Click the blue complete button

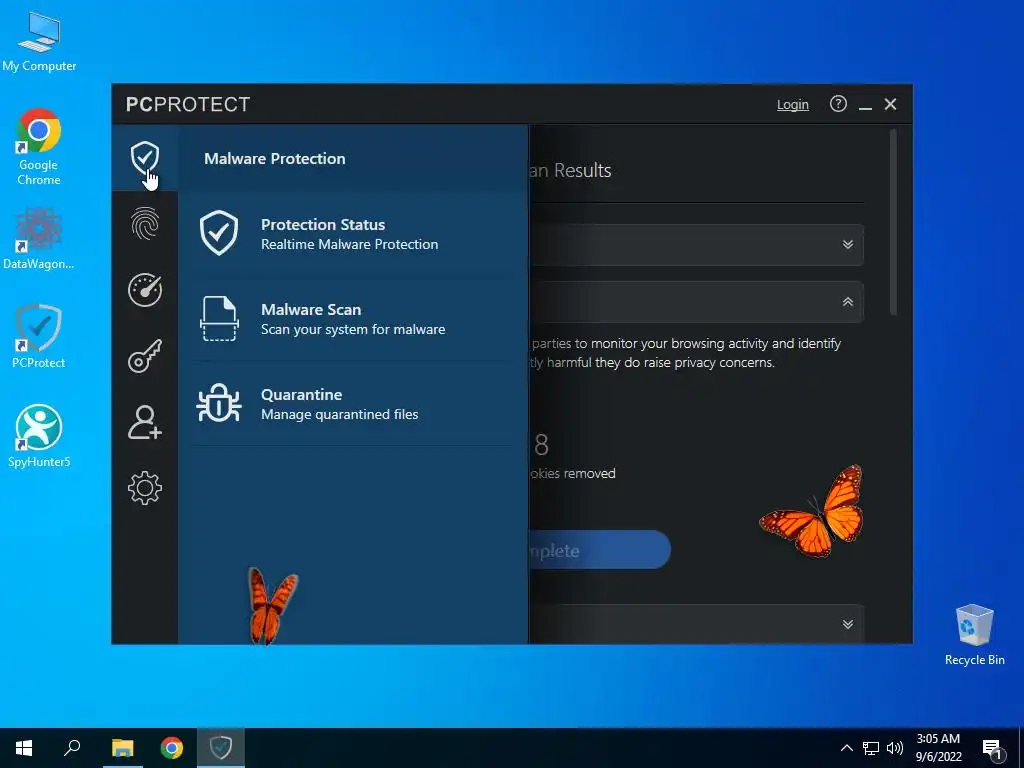click(x=599, y=550)
